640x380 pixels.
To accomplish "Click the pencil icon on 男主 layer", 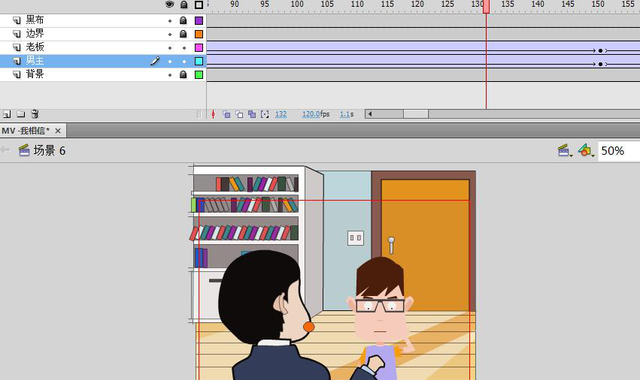I will pyautogui.click(x=155, y=61).
